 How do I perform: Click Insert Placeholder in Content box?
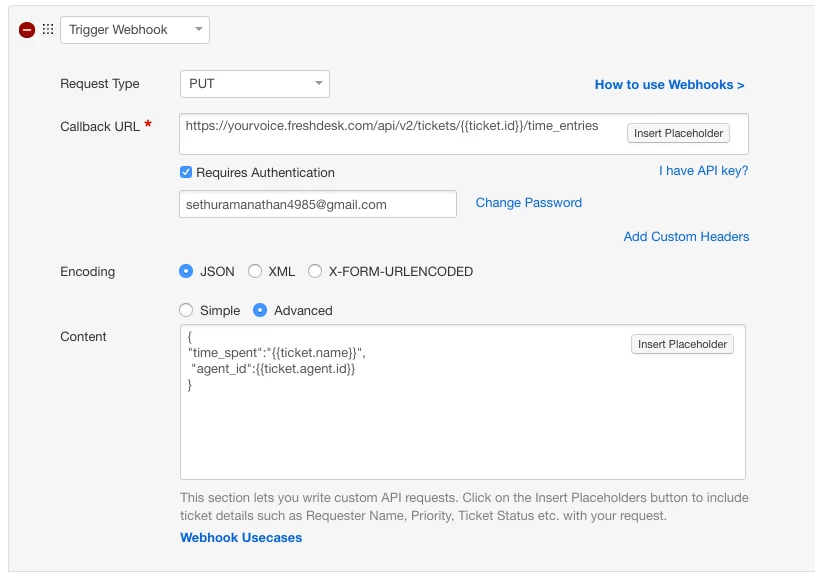point(682,344)
